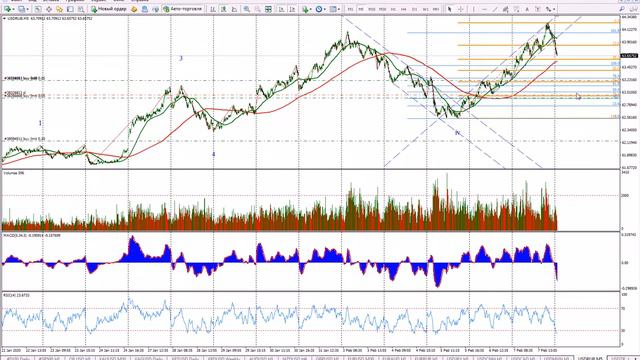Toggle chart shift from right border

pos(292,9)
